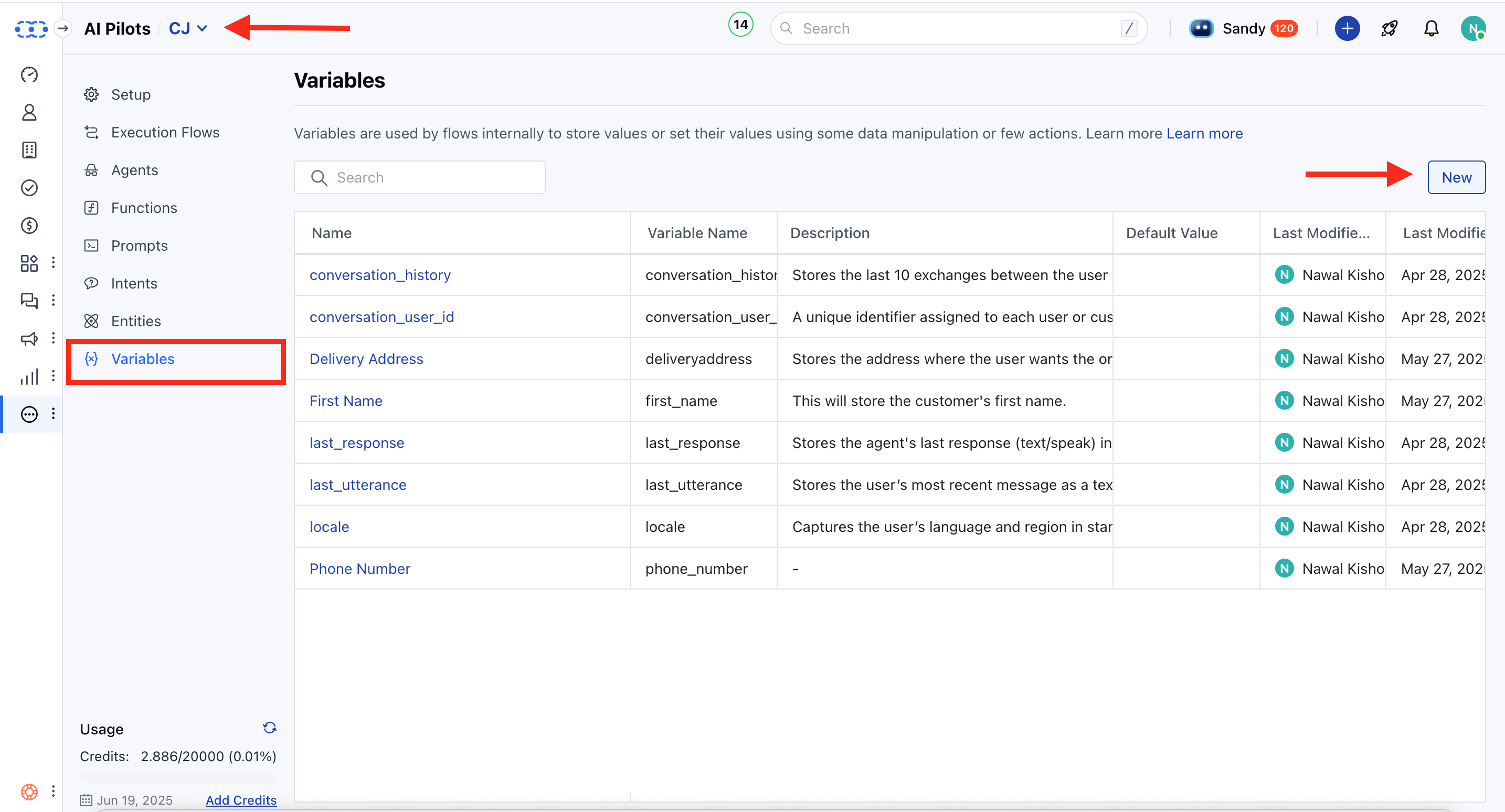Click the calendar icon next to Jun 19, 2025
Viewport: 1505px width, 812px height.
tap(86, 800)
